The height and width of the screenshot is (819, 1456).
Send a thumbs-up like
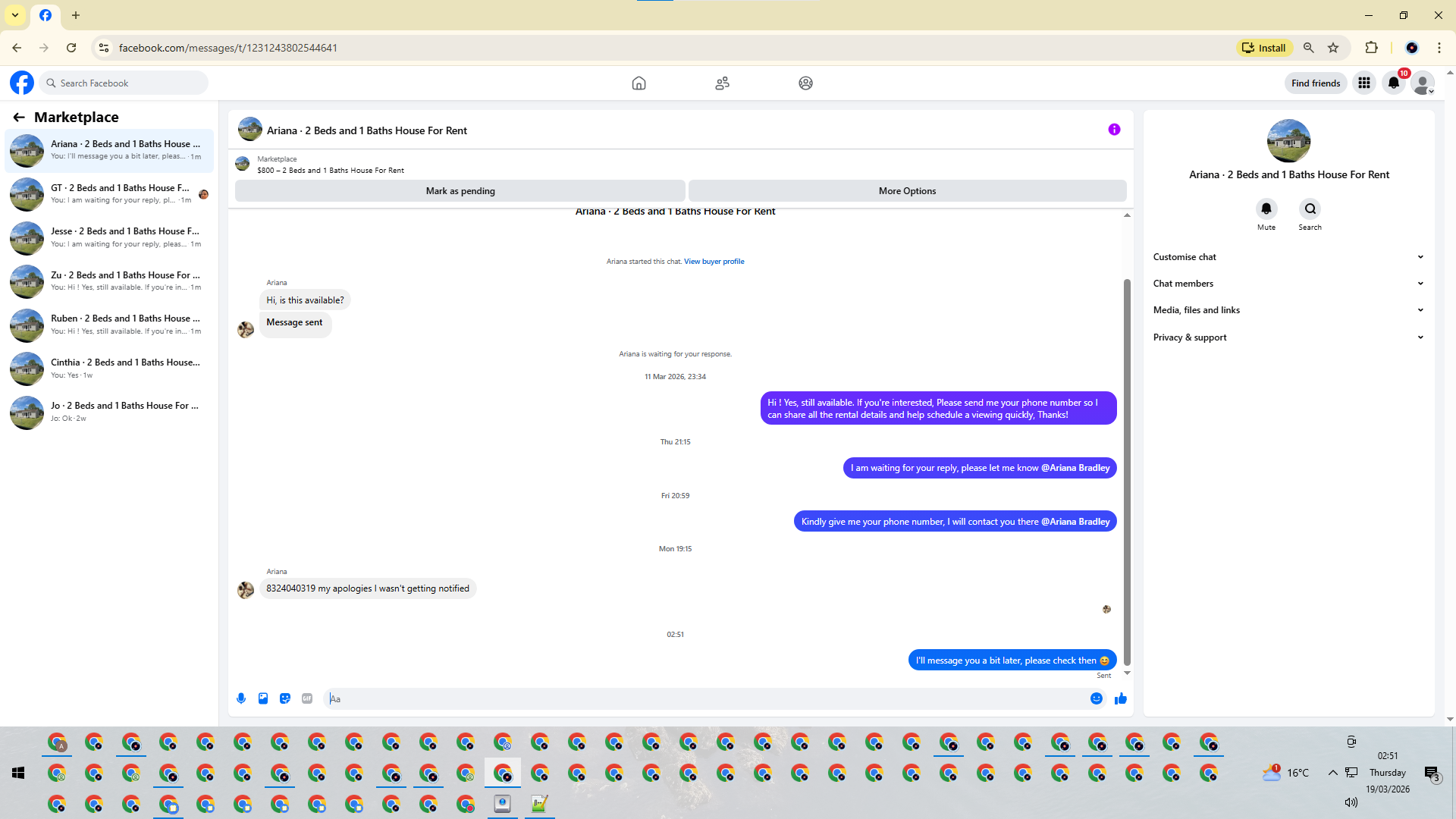coord(1121,698)
